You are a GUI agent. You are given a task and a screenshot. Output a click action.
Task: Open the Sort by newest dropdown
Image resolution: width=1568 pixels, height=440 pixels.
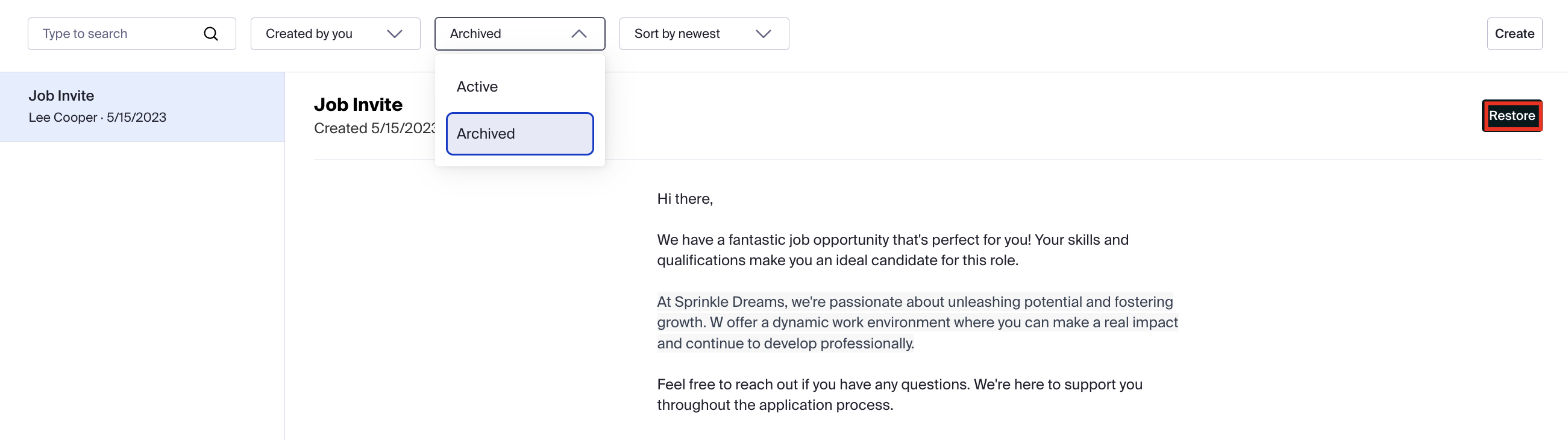coord(704,34)
